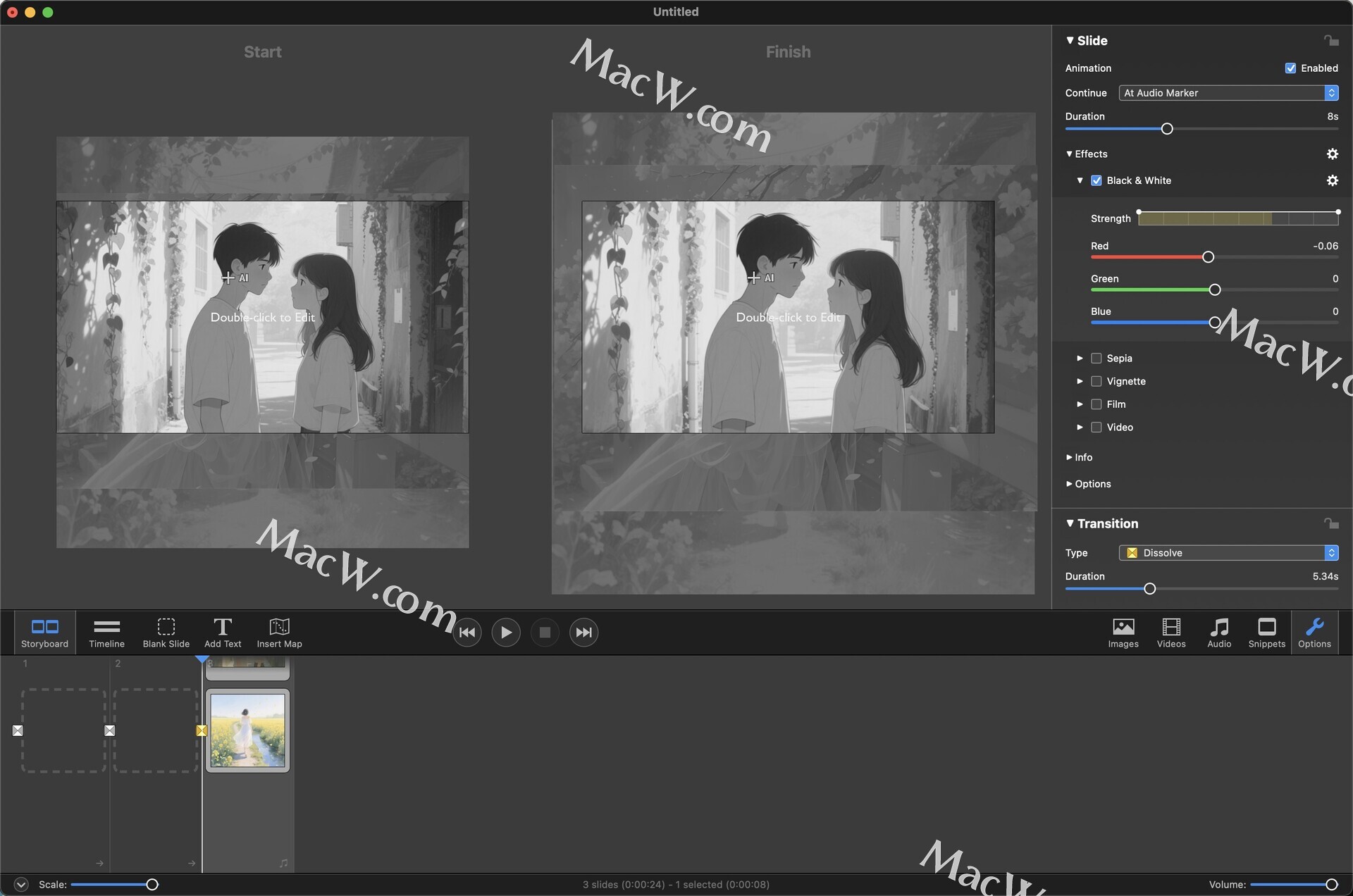Open the Snippets panel
The width and height of the screenshot is (1353, 896).
(x=1267, y=633)
